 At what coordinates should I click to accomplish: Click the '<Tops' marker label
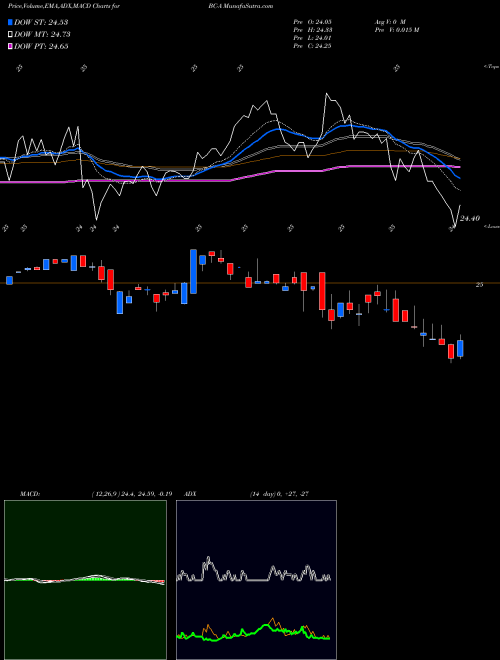click(x=491, y=67)
